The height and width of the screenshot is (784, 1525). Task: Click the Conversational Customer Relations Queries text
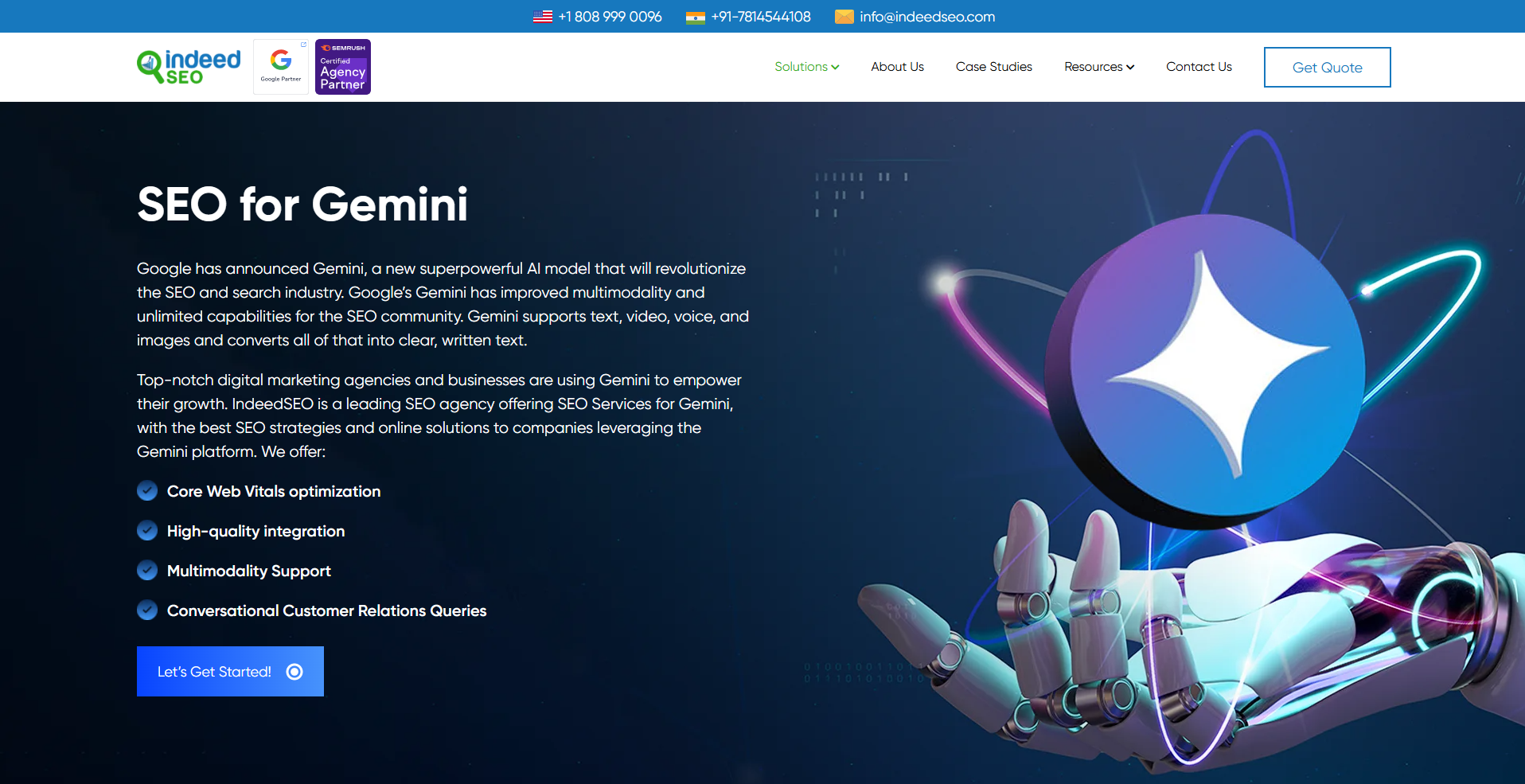coord(326,610)
